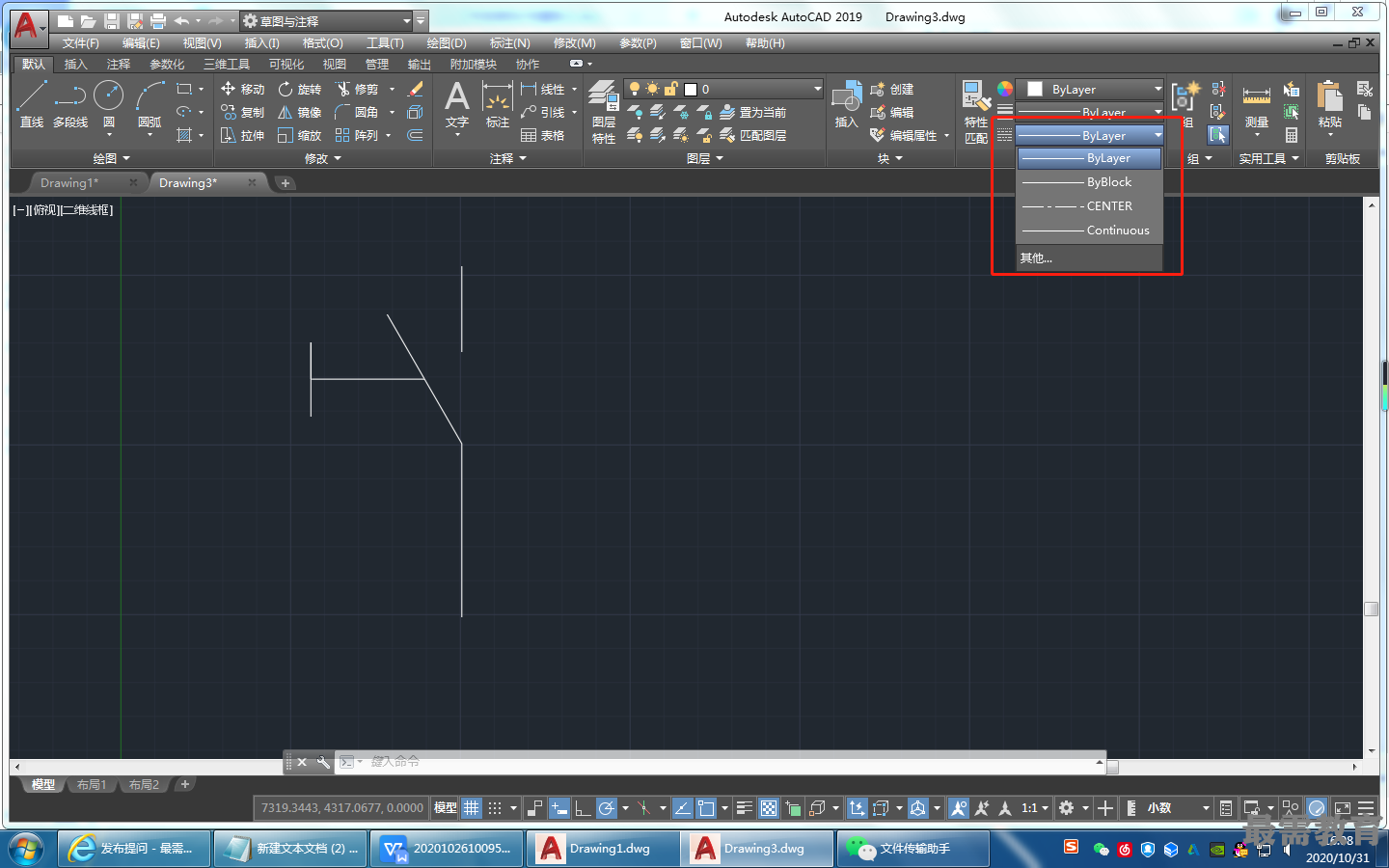Viewport: 1389px width, 868px height.
Task: Click 匹配图层 button
Action: click(x=753, y=135)
